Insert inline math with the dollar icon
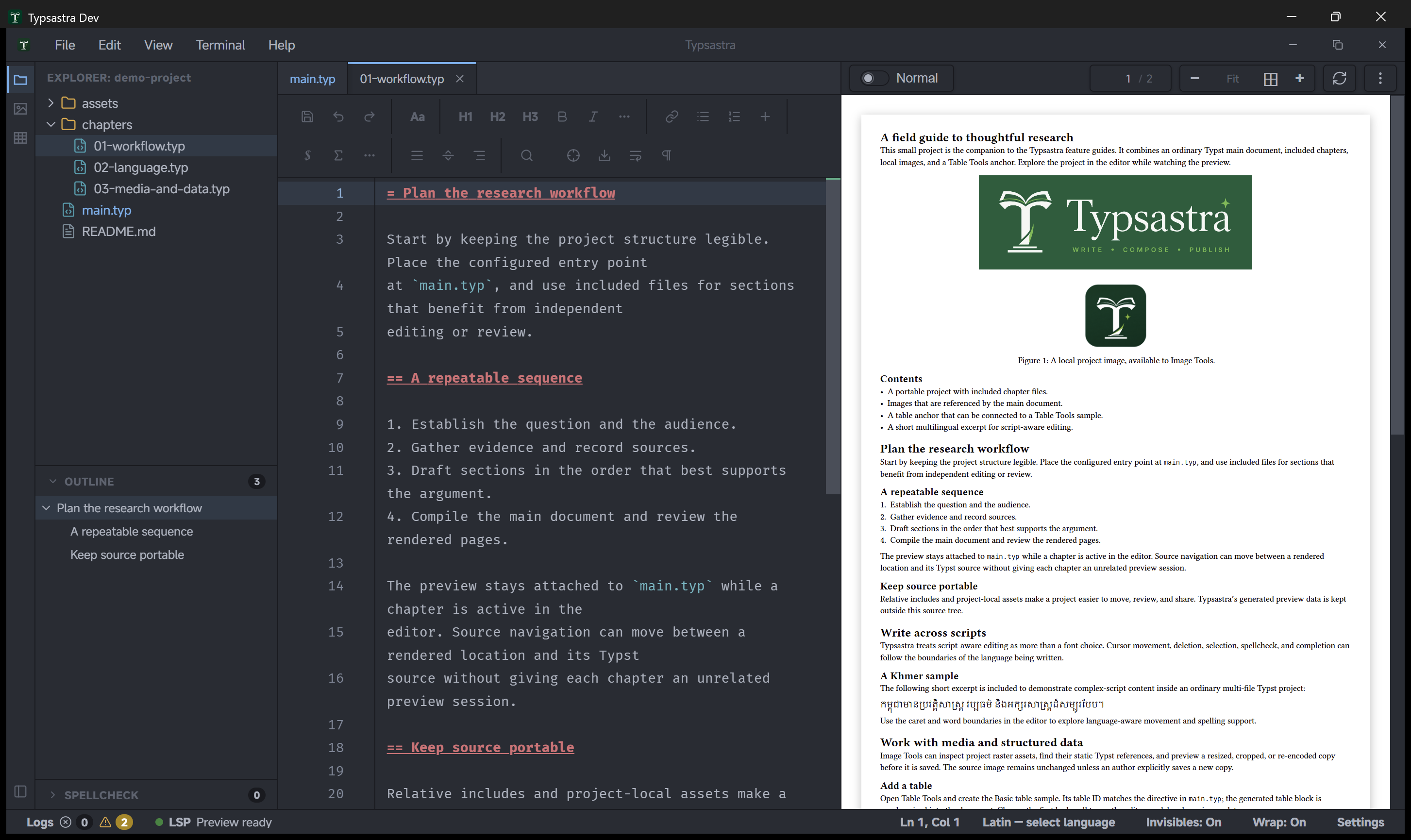The image size is (1411, 840). 307,155
